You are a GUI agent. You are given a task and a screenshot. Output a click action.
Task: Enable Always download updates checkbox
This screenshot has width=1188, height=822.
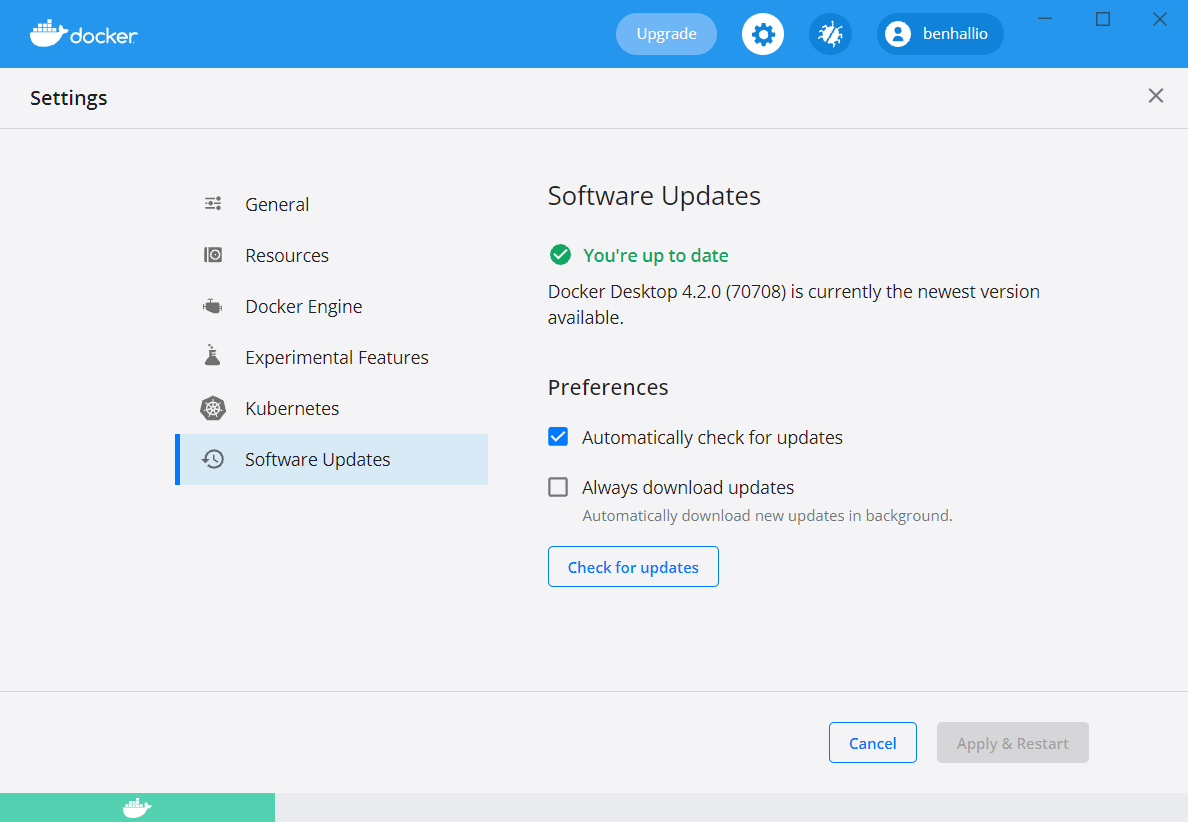[558, 487]
